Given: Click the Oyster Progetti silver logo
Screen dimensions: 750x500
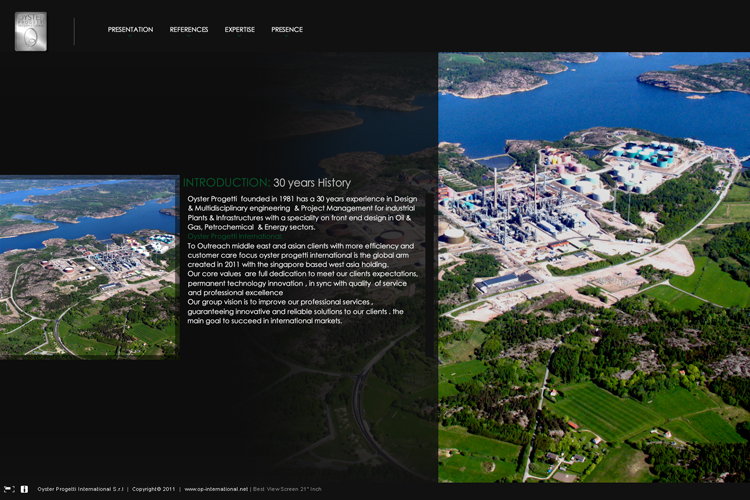Looking at the screenshot, I should [30, 31].
